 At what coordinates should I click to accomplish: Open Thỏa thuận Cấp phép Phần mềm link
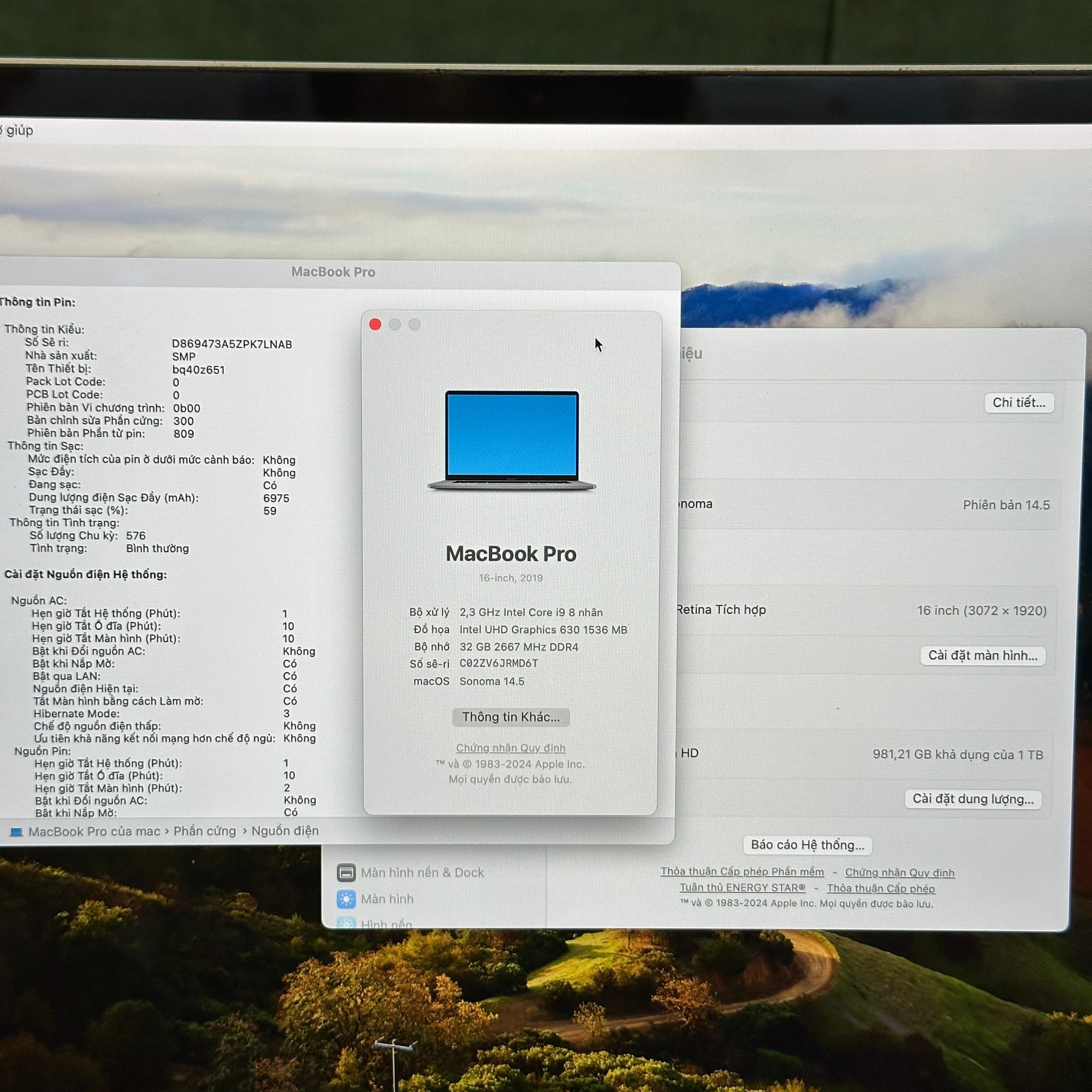[x=742, y=872]
